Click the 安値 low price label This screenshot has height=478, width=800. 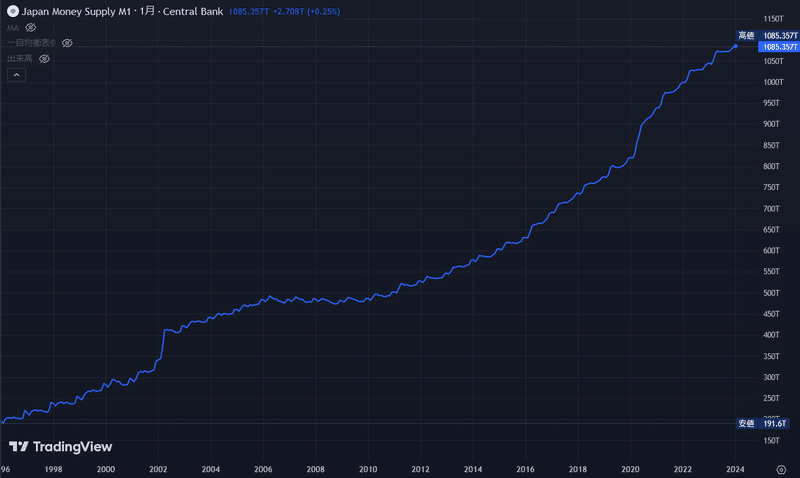[x=746, y=423]
